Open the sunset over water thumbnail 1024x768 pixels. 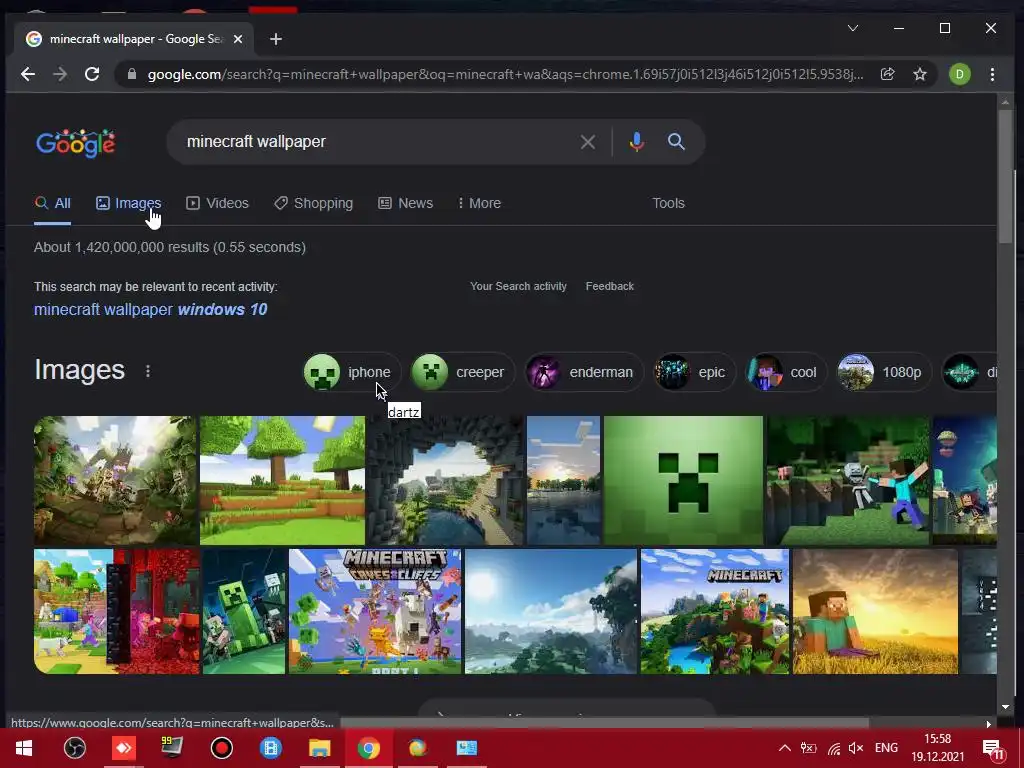564,480
